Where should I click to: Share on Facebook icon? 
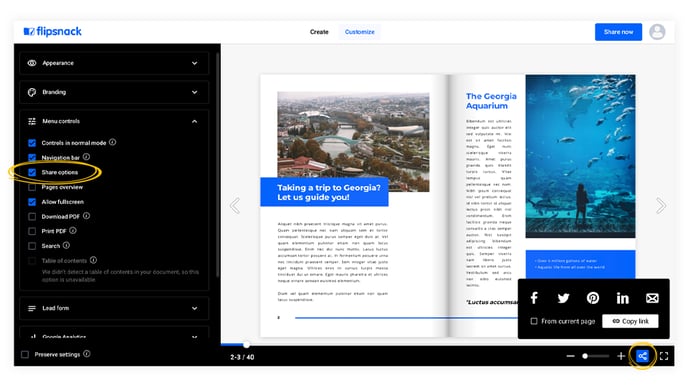[x=534, y=298]
